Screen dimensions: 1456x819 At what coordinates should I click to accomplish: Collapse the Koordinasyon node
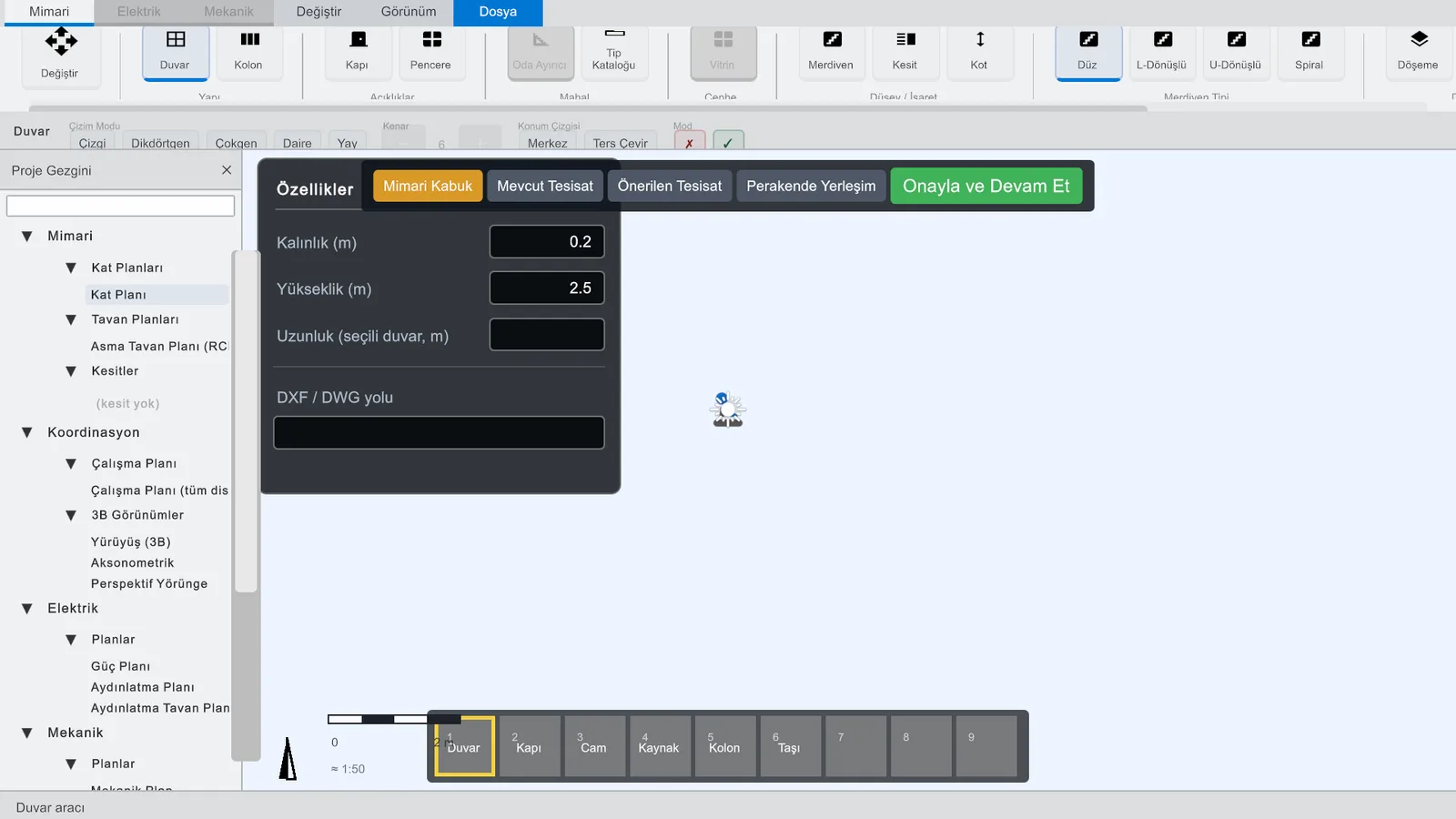[27, 433]
